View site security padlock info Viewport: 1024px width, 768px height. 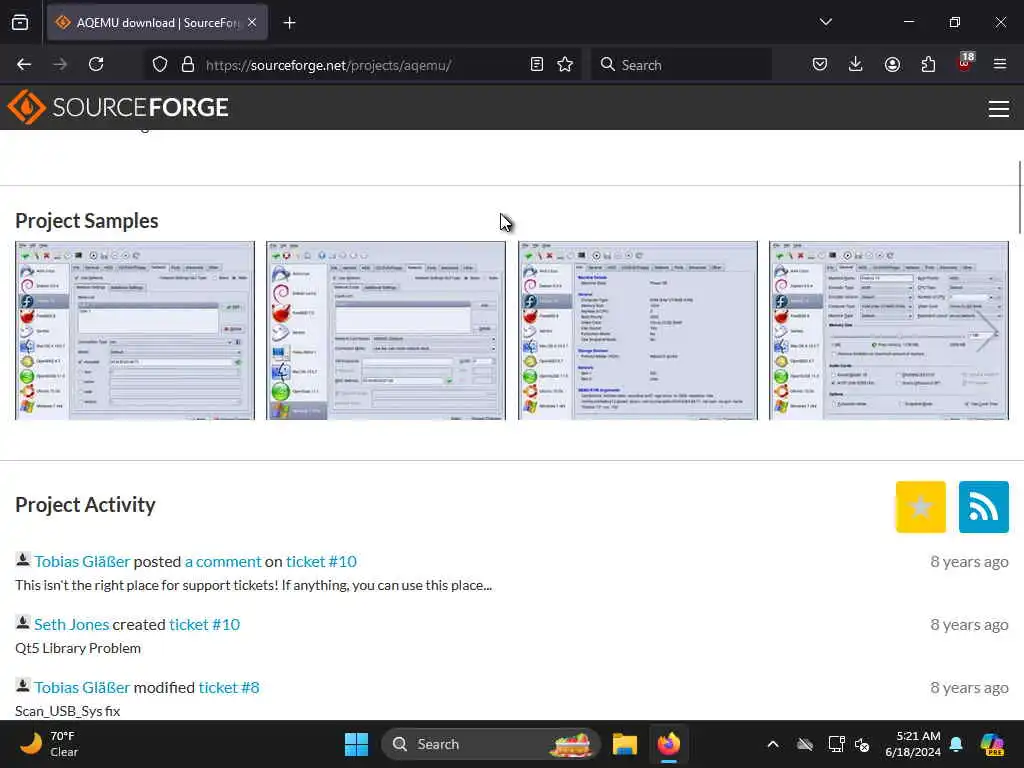coord(188,64)
